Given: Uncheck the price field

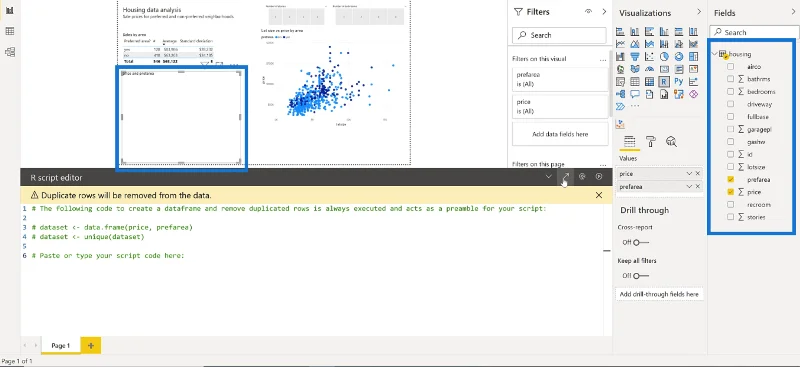Looking at the screenshot, I should pos(731,192).
